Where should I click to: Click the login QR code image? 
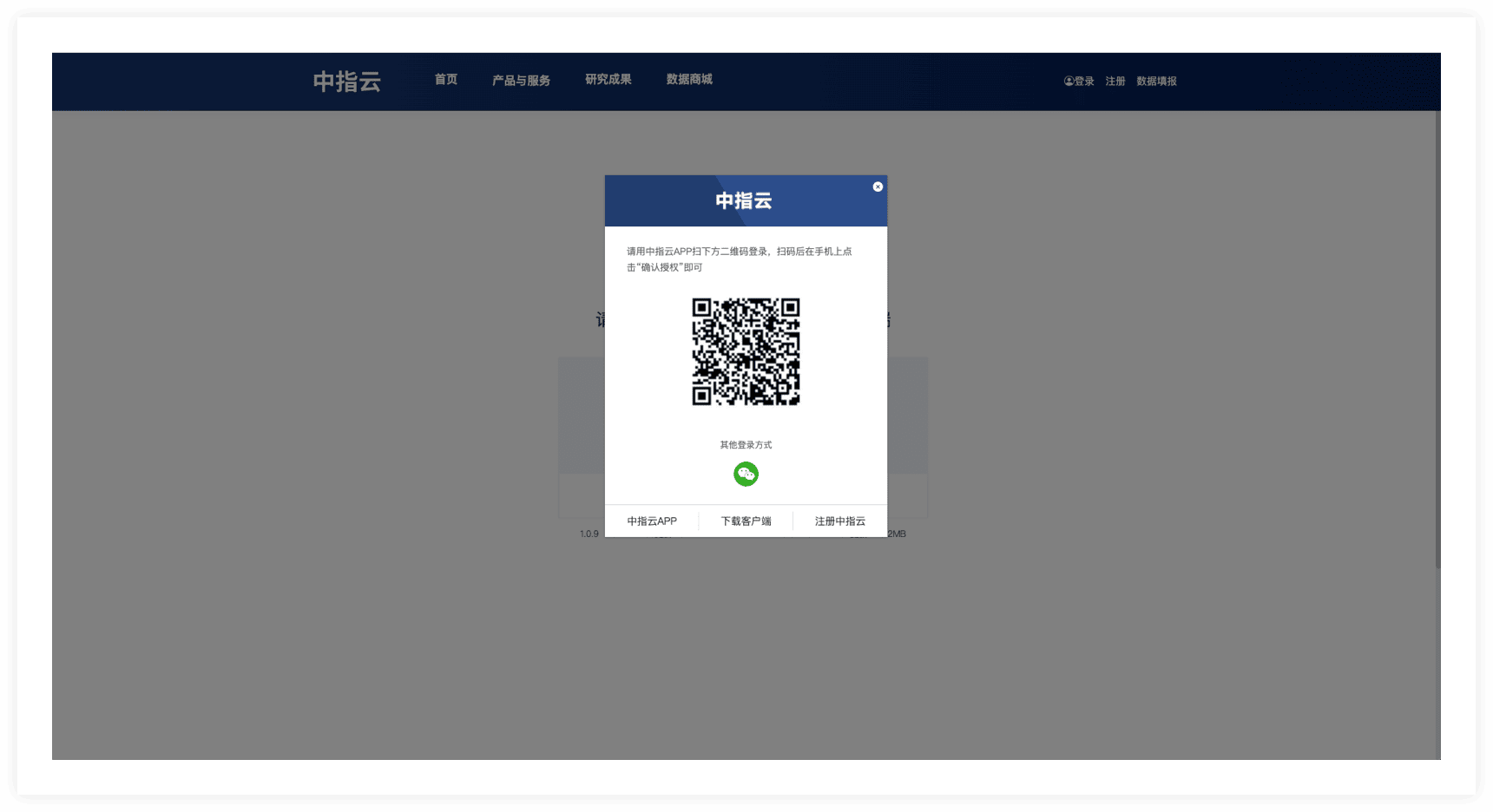[x=746, y=351]
